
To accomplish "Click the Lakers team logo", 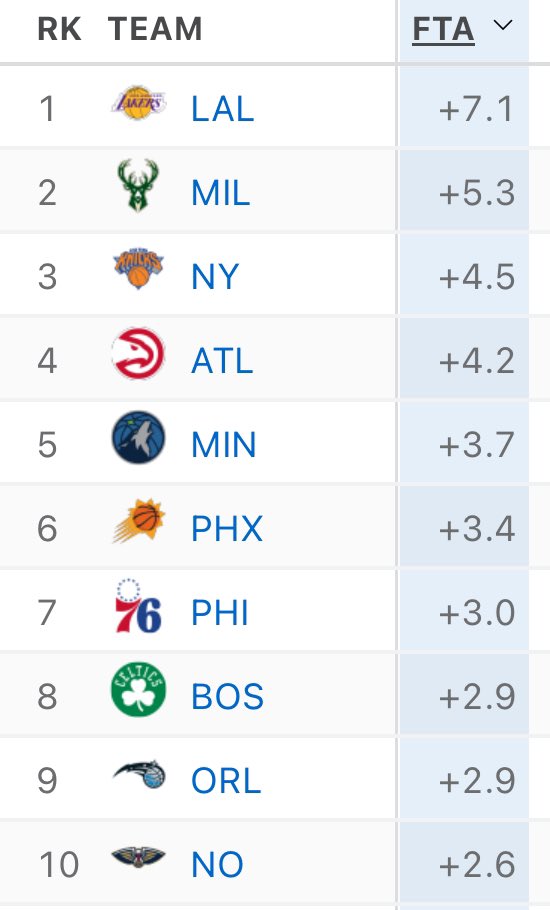I will (138, 103).
